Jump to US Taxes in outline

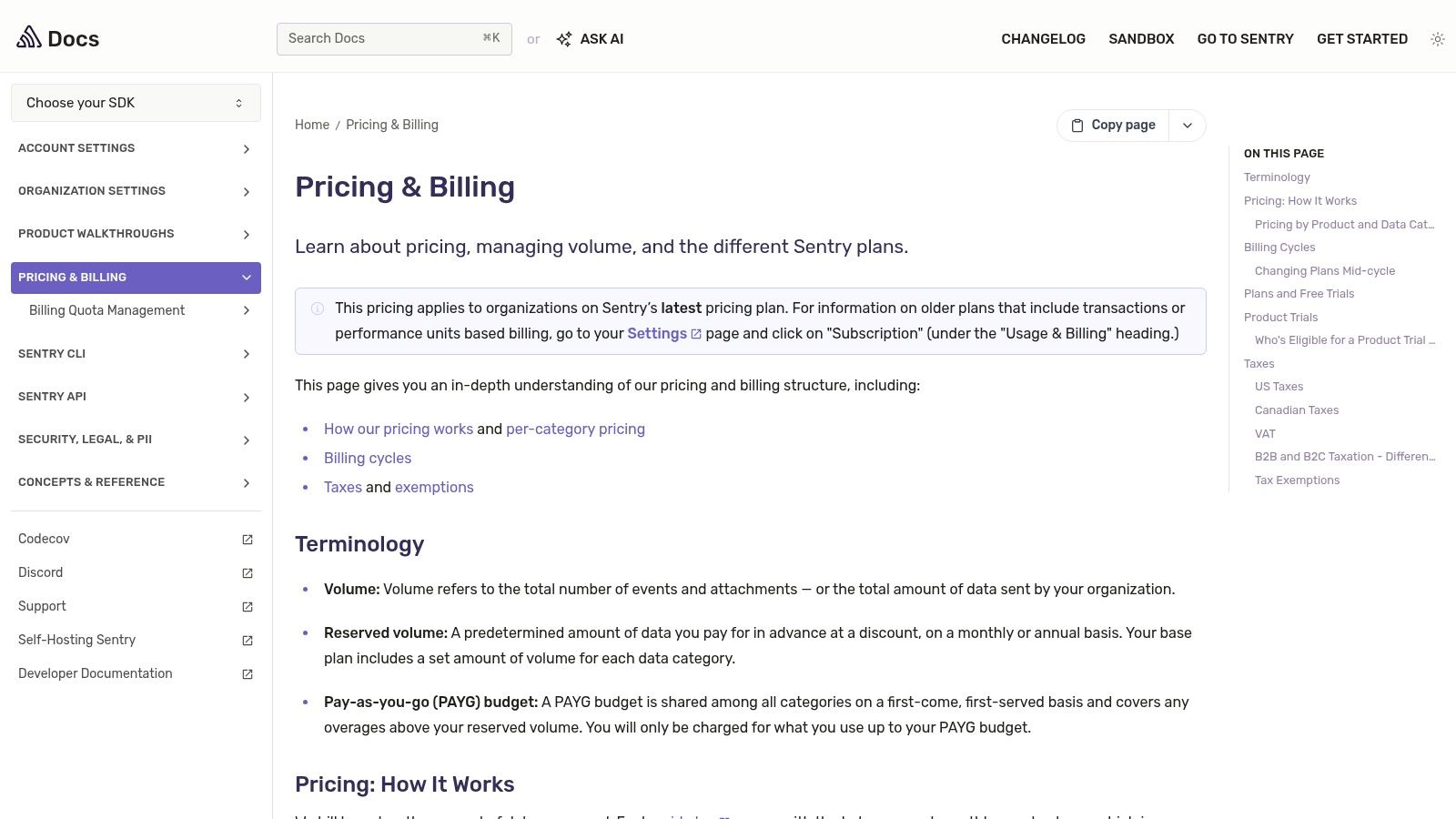pos(1279,387)
